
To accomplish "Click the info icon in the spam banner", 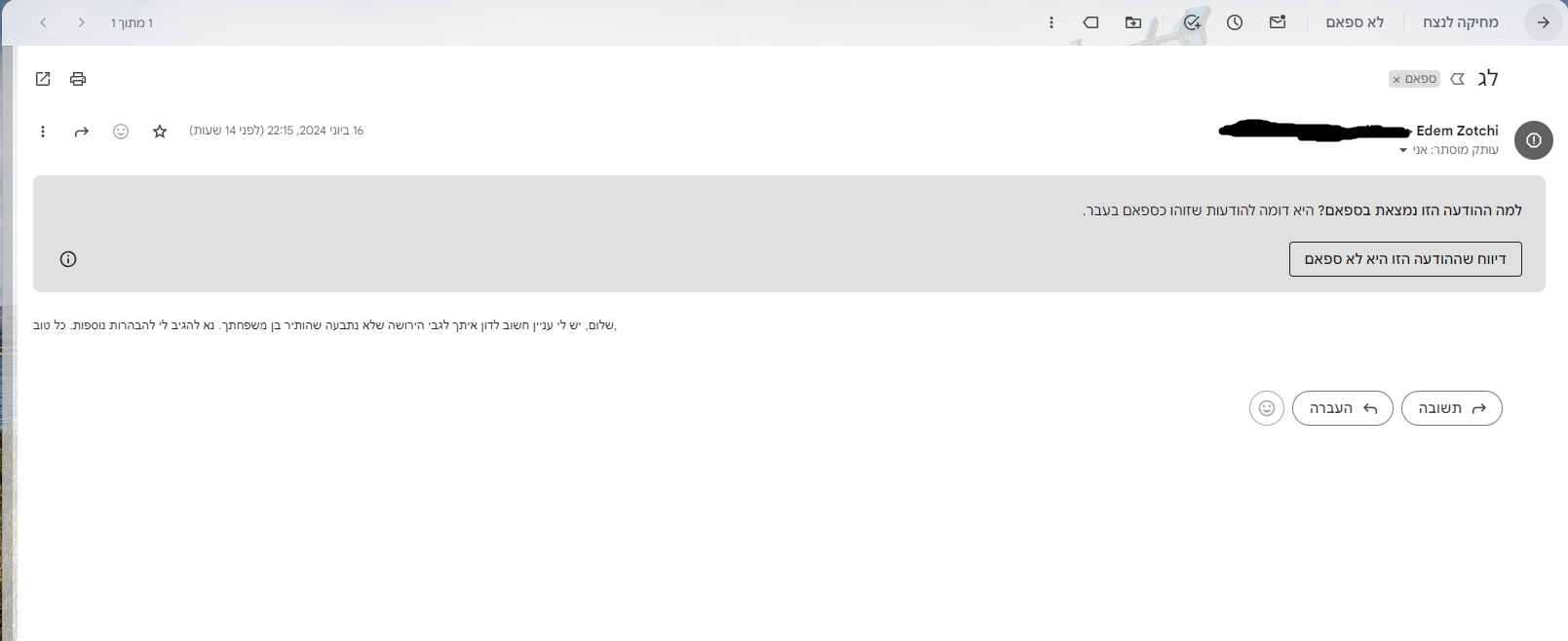I will click(68, 259).
